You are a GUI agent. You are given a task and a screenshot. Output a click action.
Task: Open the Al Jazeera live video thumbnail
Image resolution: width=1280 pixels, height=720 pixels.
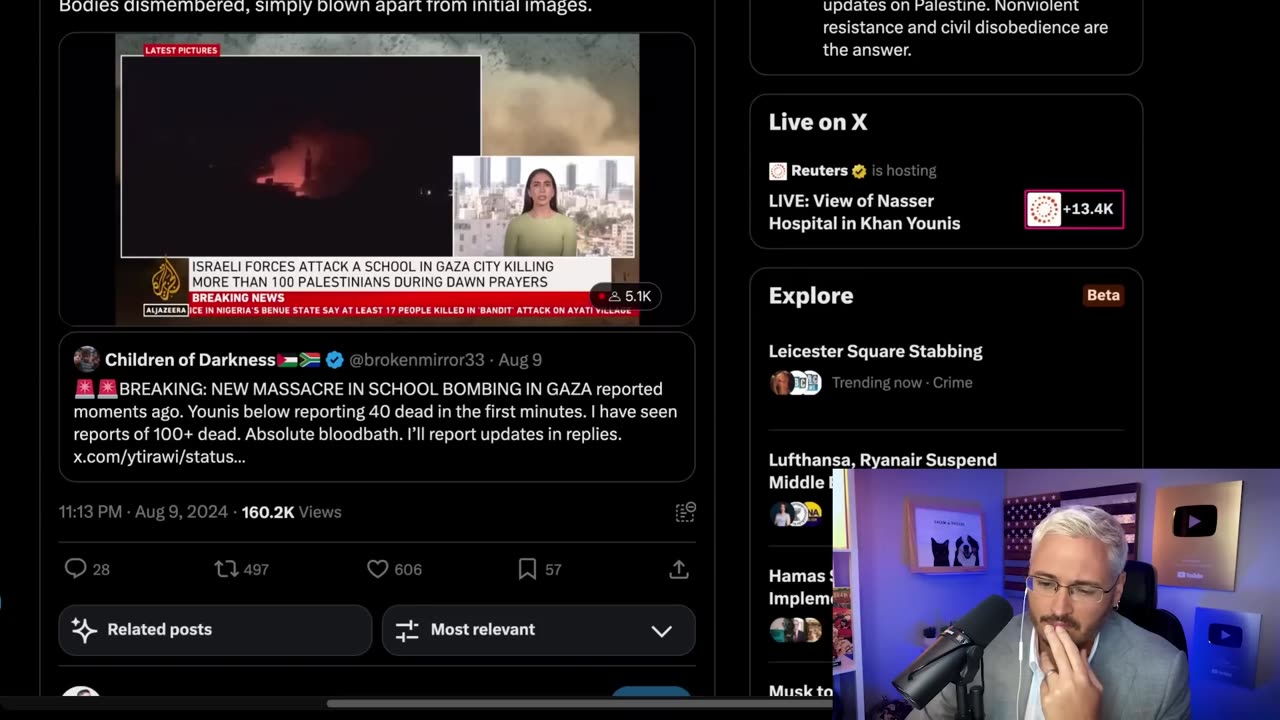pos(377,178)
